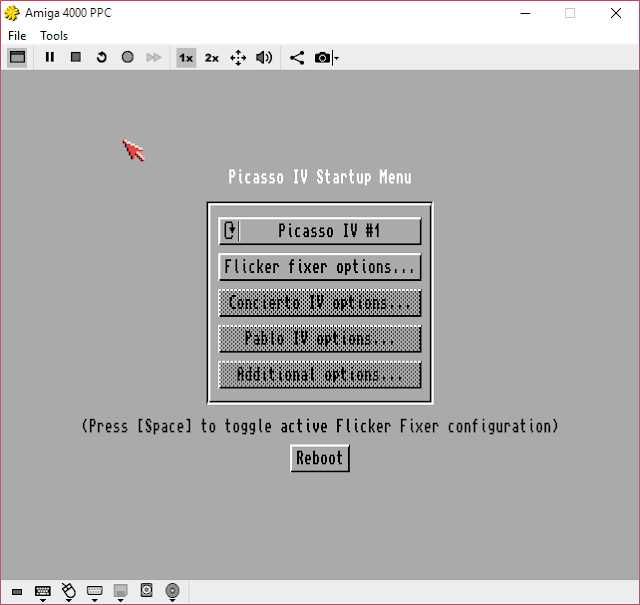Screen dimensions: 640x605
Task: Expand the dropdown arrow under mouse icon
Action: click(69, 601)
